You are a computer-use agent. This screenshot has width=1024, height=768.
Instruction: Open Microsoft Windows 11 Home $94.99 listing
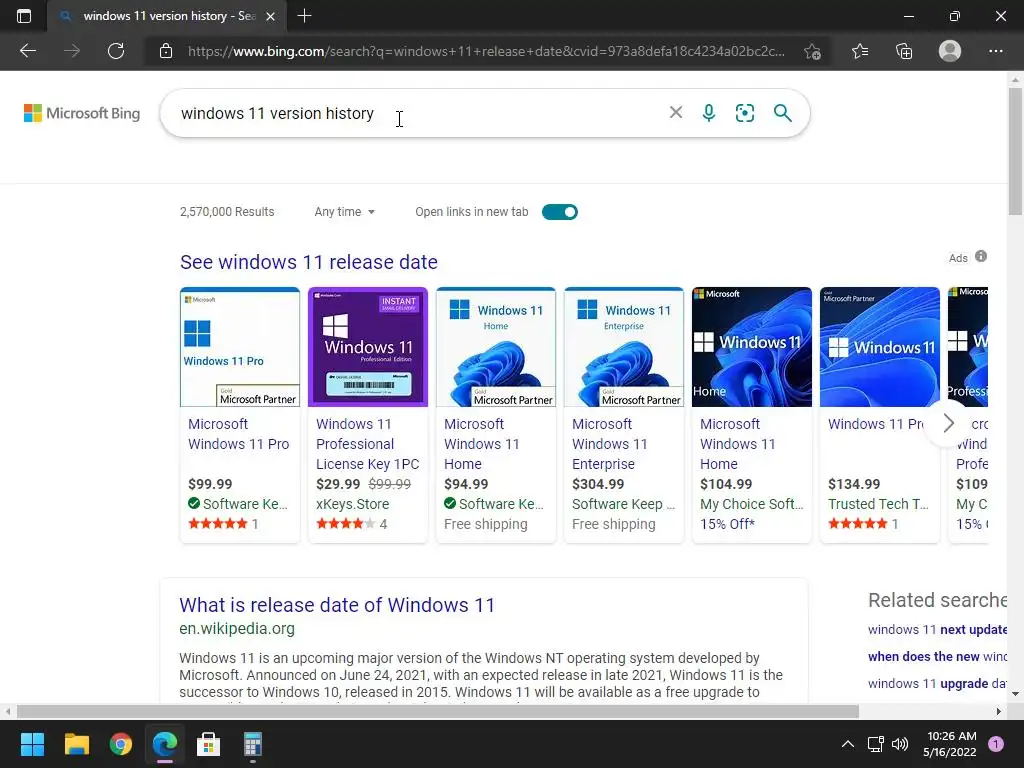pyautogui.click(x=482, y=444)
